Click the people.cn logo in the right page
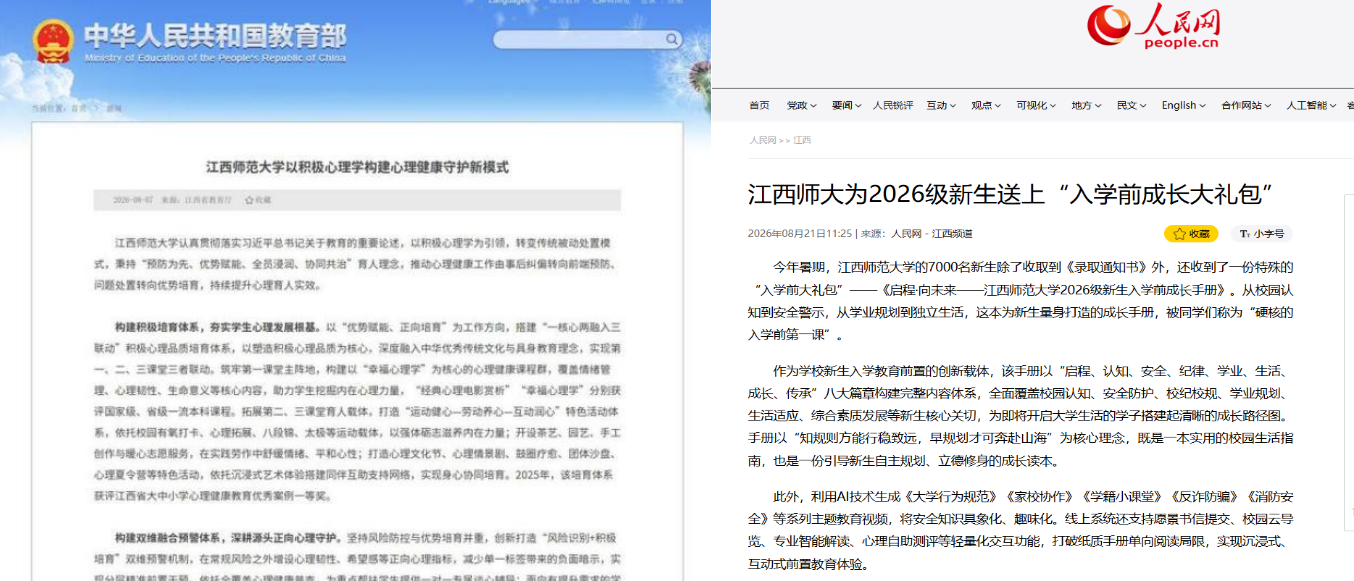This screenshot has height=581, width=1354. [1154, 27]
